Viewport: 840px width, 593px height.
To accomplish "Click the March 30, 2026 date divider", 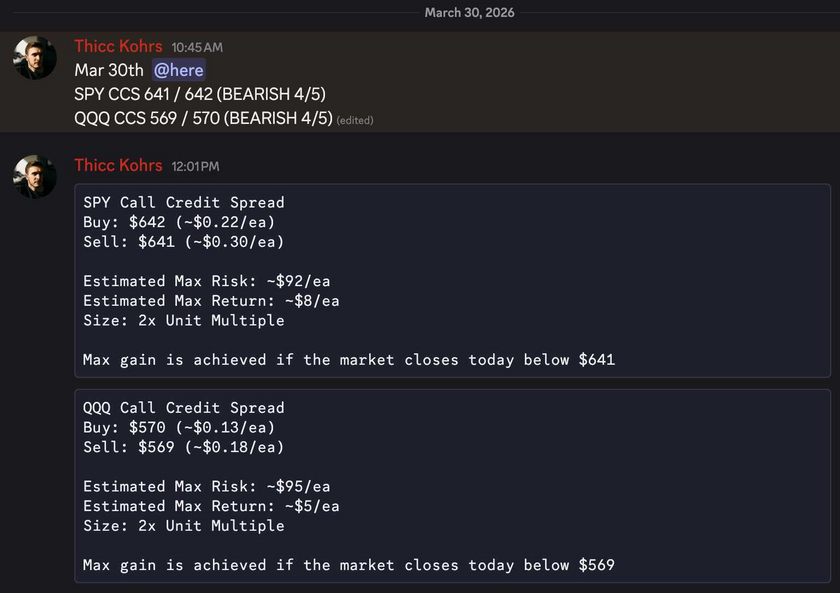I will pyautogui.click(x=469, y=12).
